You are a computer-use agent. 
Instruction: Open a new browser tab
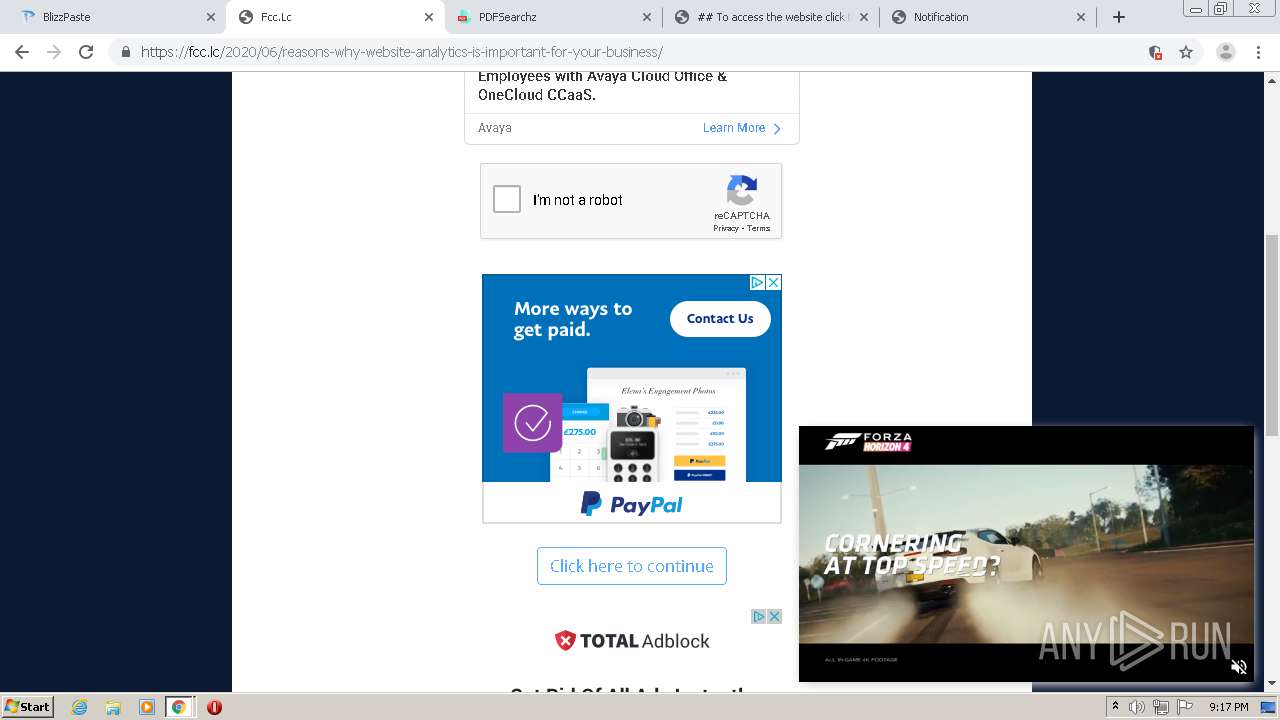1119,17
